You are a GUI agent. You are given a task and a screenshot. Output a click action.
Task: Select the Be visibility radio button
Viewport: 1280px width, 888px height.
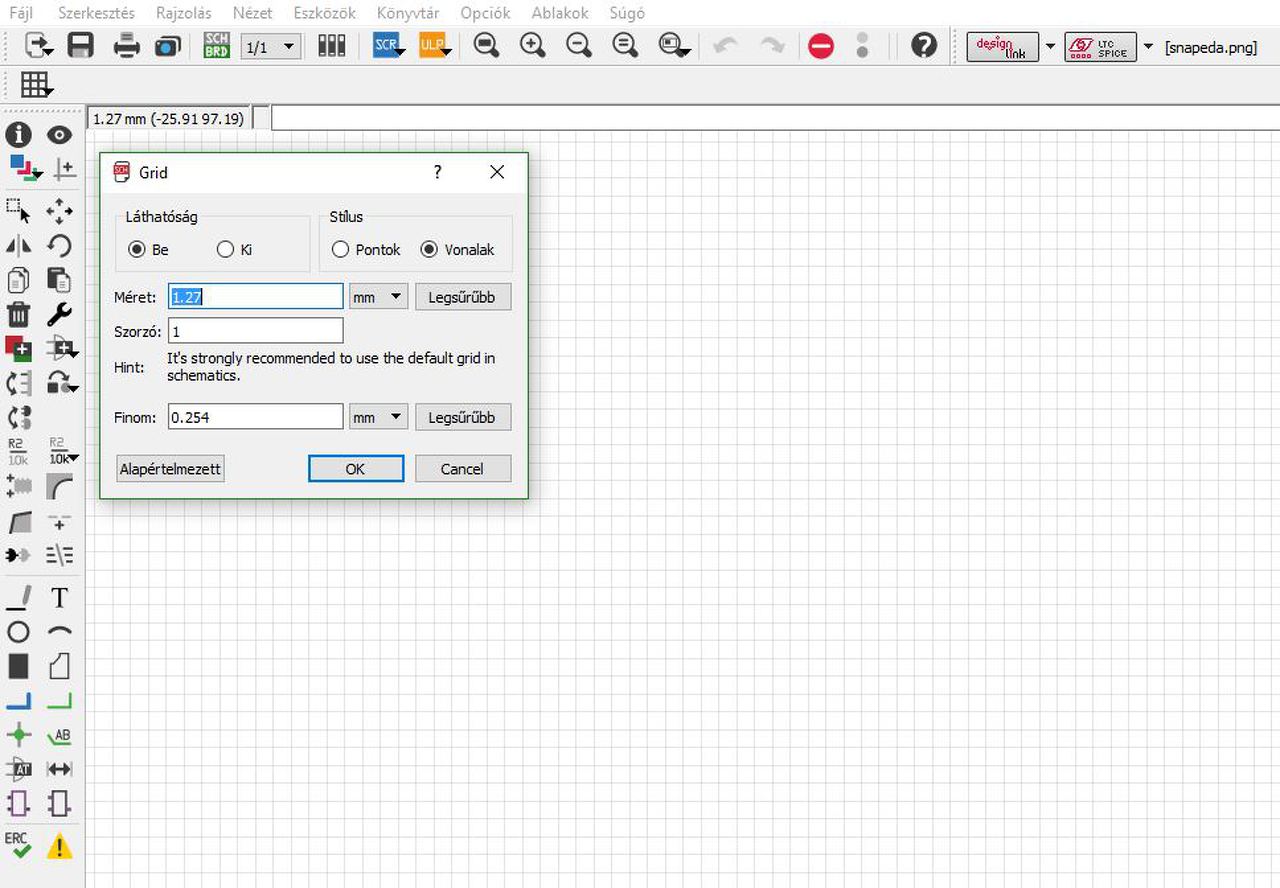point(137,250)
